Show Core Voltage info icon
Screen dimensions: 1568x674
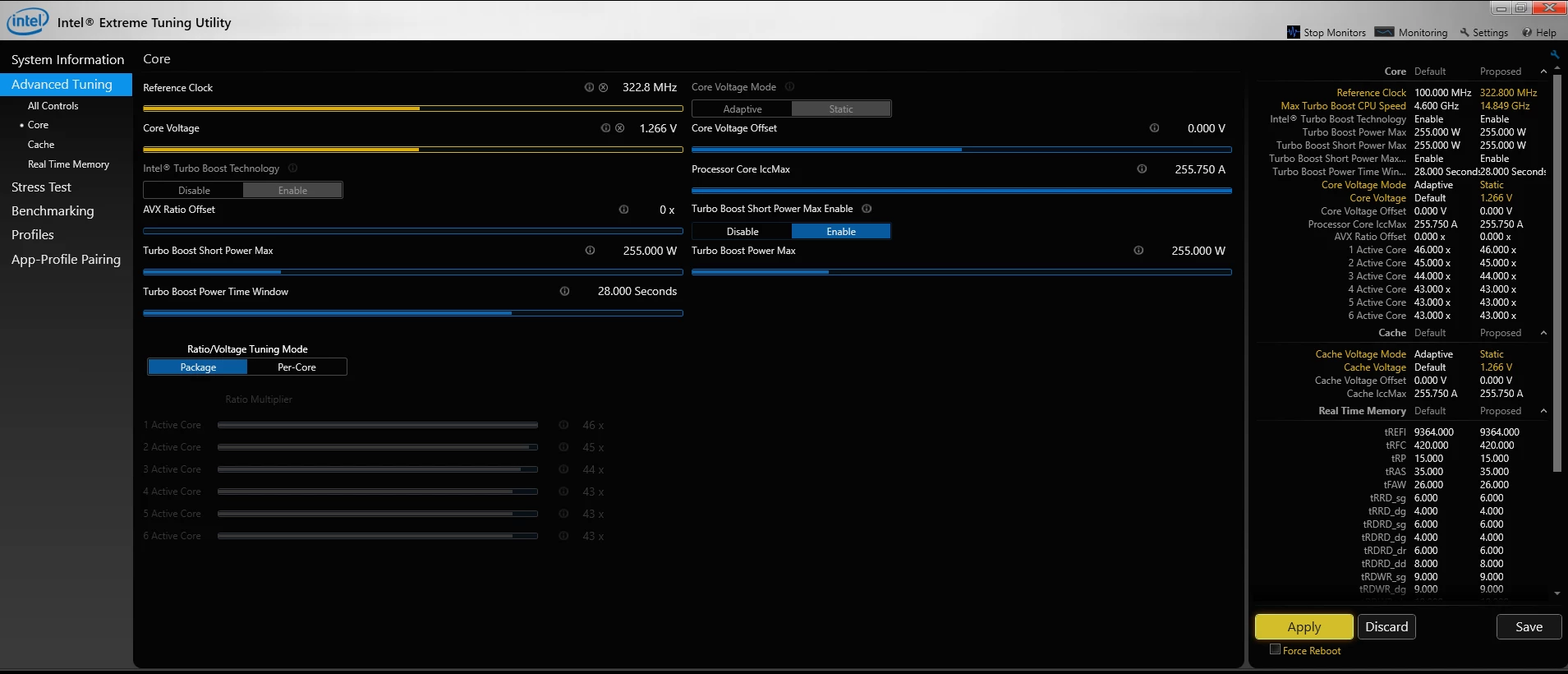(x=605, y=128)
